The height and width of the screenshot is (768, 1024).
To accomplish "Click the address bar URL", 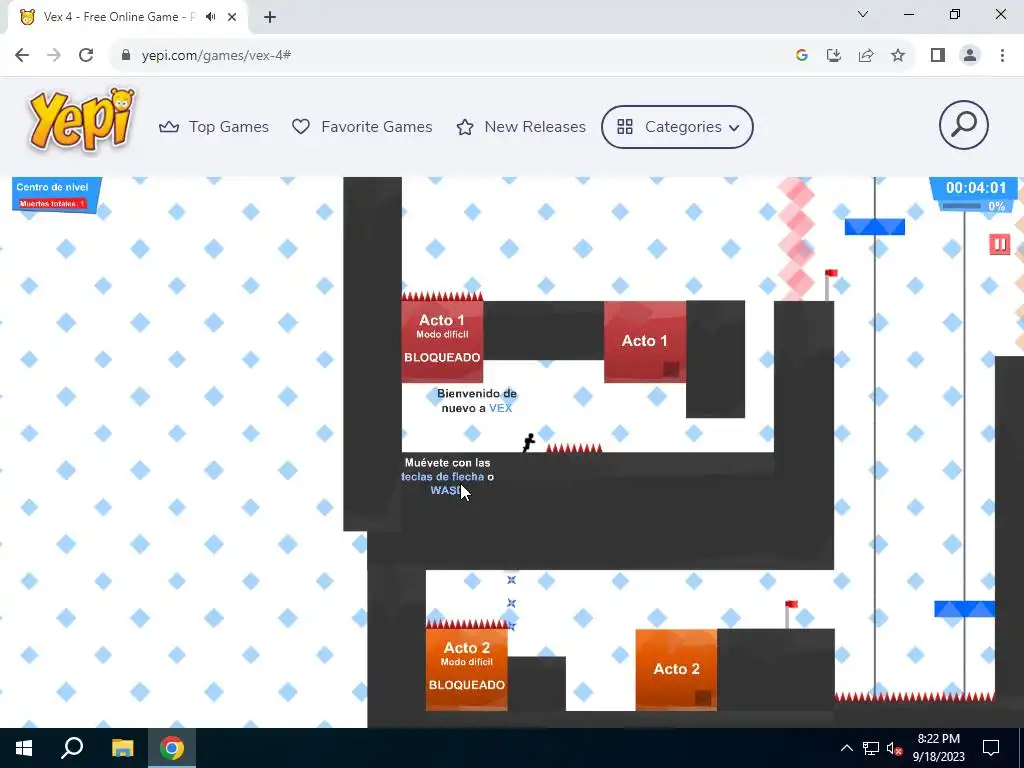I will (216, 56).
